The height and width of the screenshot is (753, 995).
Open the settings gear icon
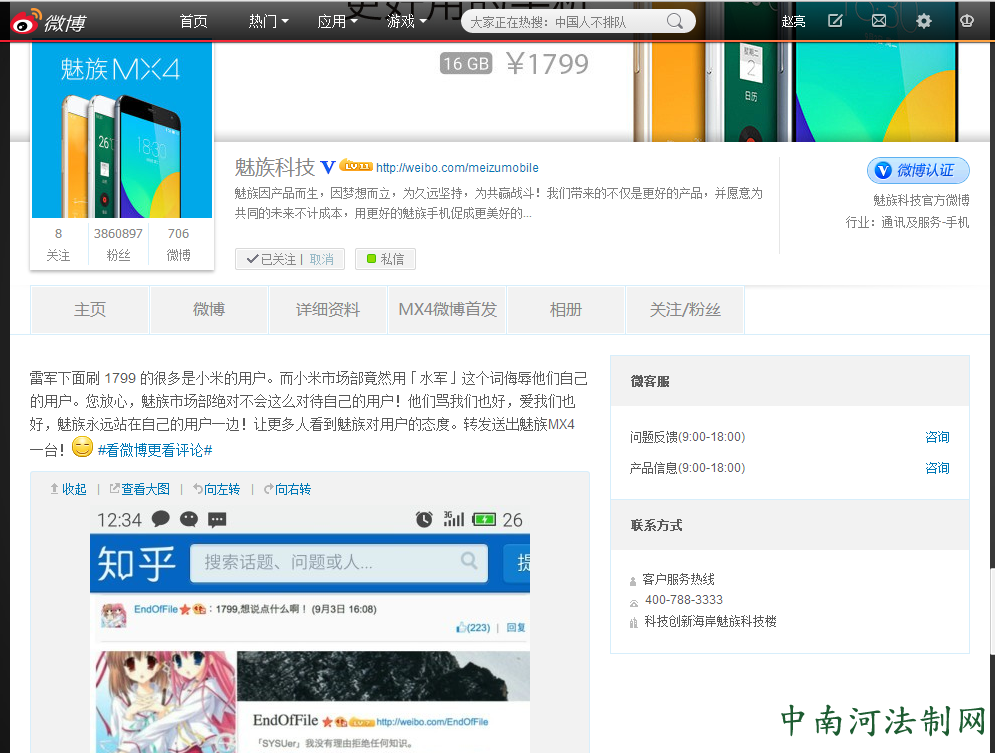coord(923,21)
